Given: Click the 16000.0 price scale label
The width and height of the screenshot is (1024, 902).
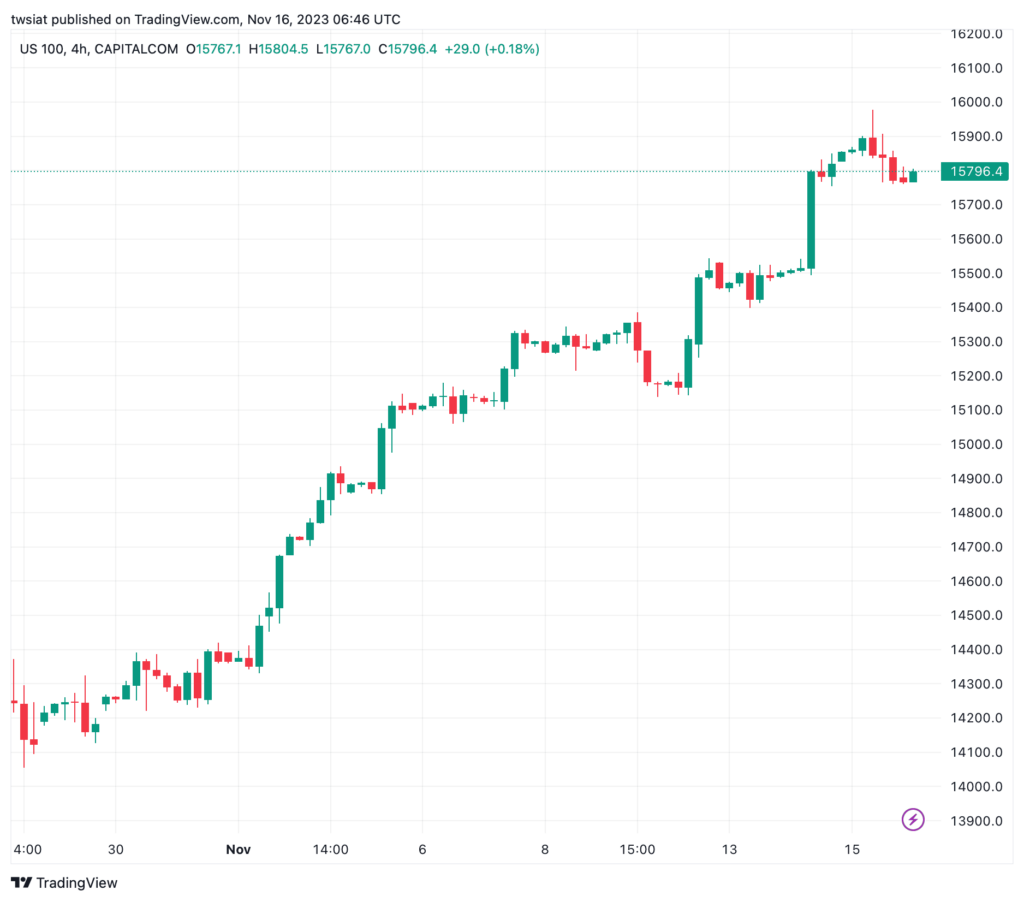Looking at the screenshot, I should [x=976, y=102].
